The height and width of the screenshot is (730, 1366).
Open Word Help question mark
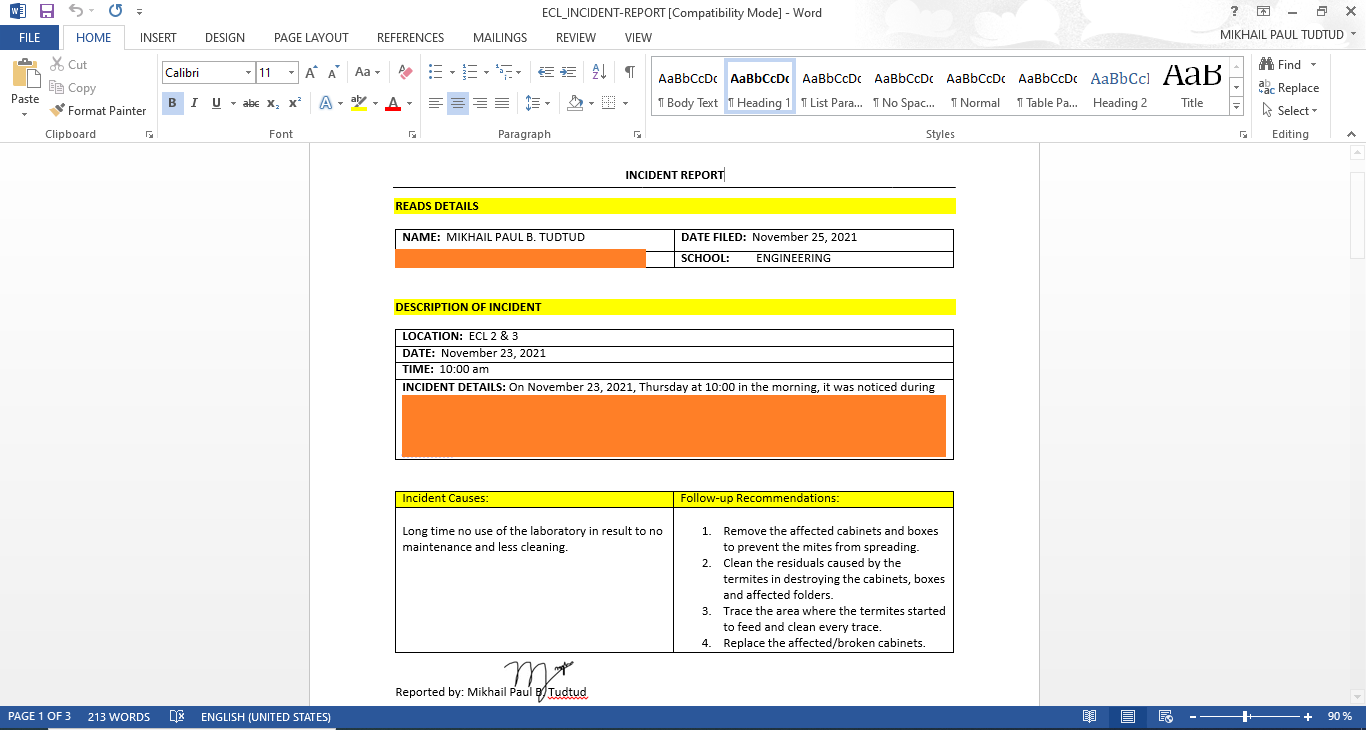click(x=1235, y=12)
